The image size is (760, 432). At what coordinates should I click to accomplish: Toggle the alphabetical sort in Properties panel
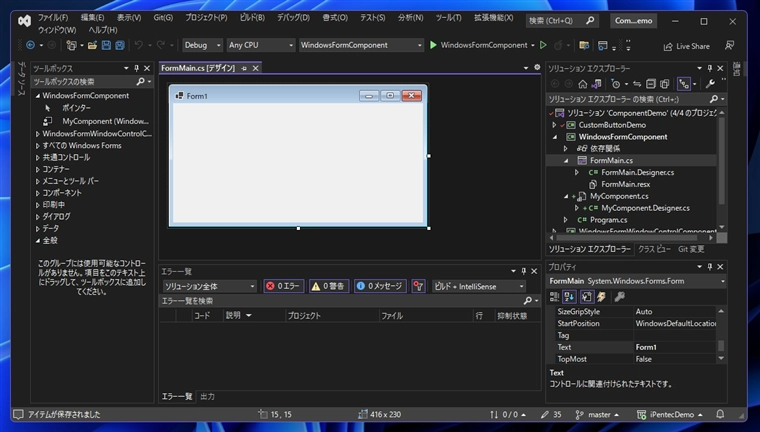pos(570,297)
